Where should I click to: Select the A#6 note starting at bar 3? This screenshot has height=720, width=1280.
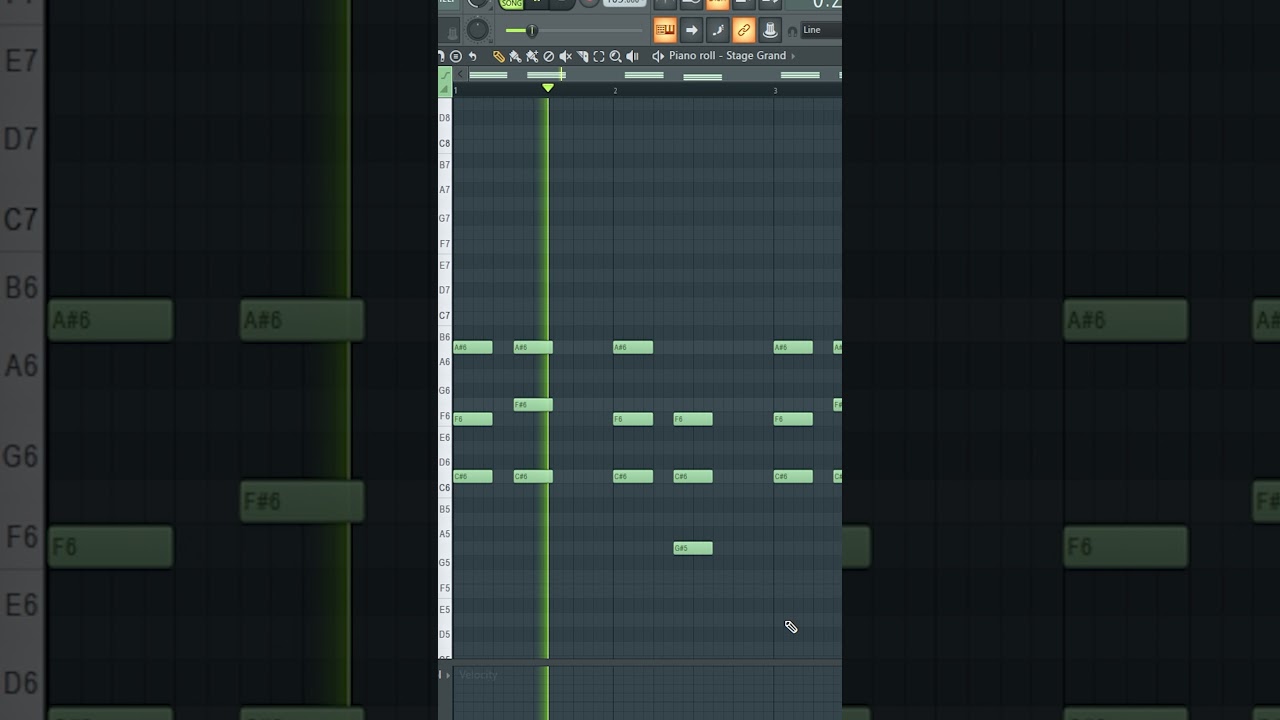[x=793, y=347]
